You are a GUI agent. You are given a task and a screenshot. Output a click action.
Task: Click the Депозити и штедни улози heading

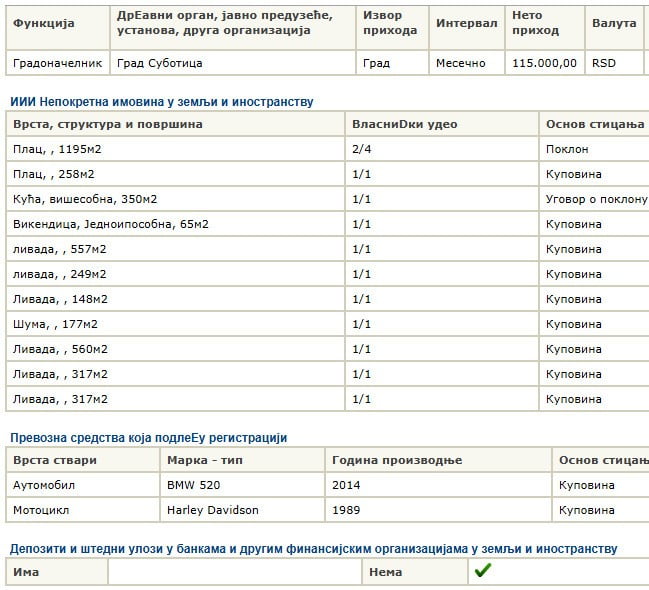pos(314,549)
